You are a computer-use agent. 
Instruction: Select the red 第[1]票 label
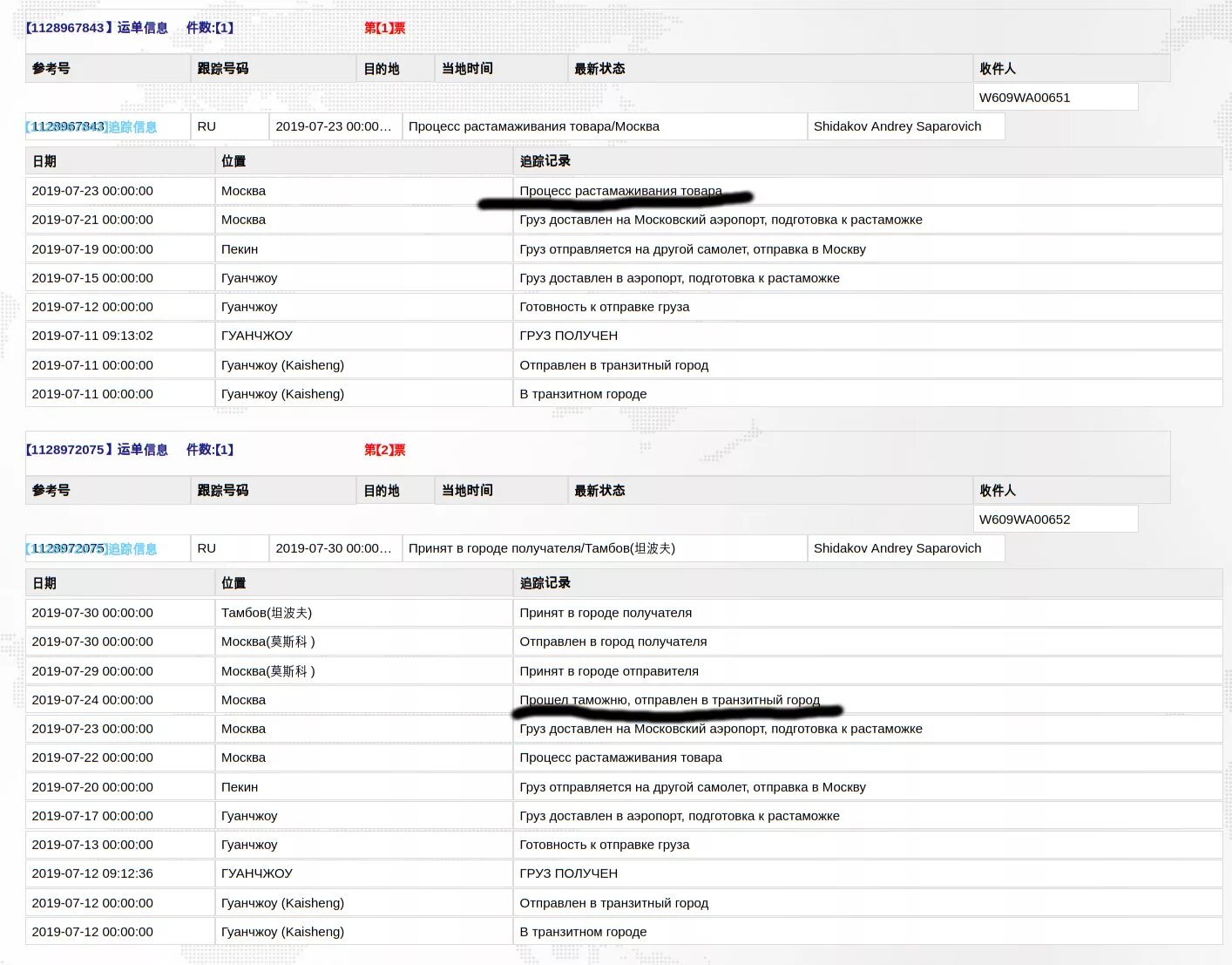pos(385,28)
